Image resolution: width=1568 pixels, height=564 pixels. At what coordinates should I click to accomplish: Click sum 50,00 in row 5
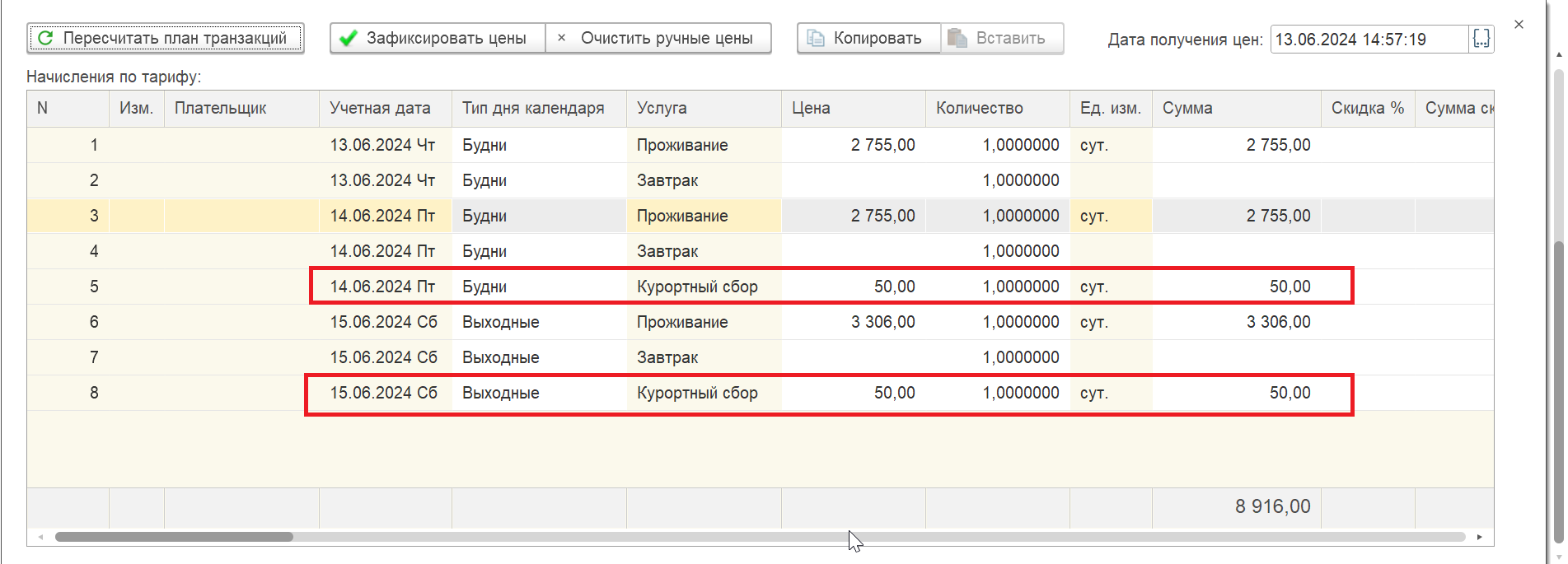pos(1237,287)
